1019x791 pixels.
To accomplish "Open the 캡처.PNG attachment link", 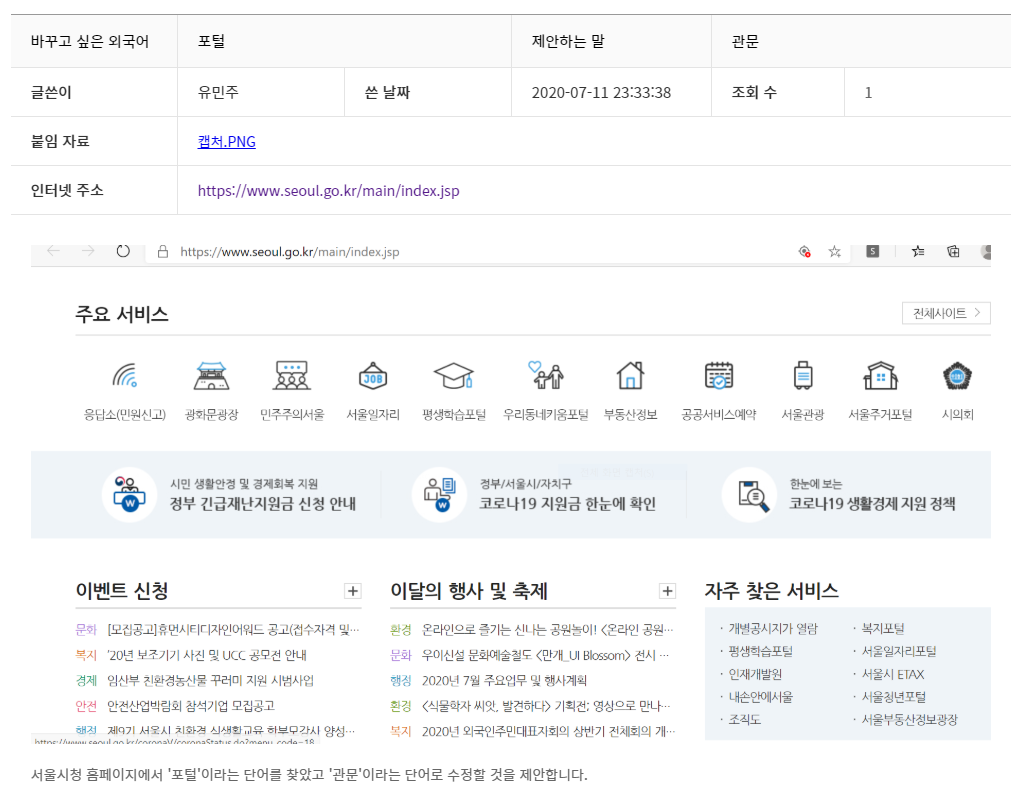I will 227,142.
